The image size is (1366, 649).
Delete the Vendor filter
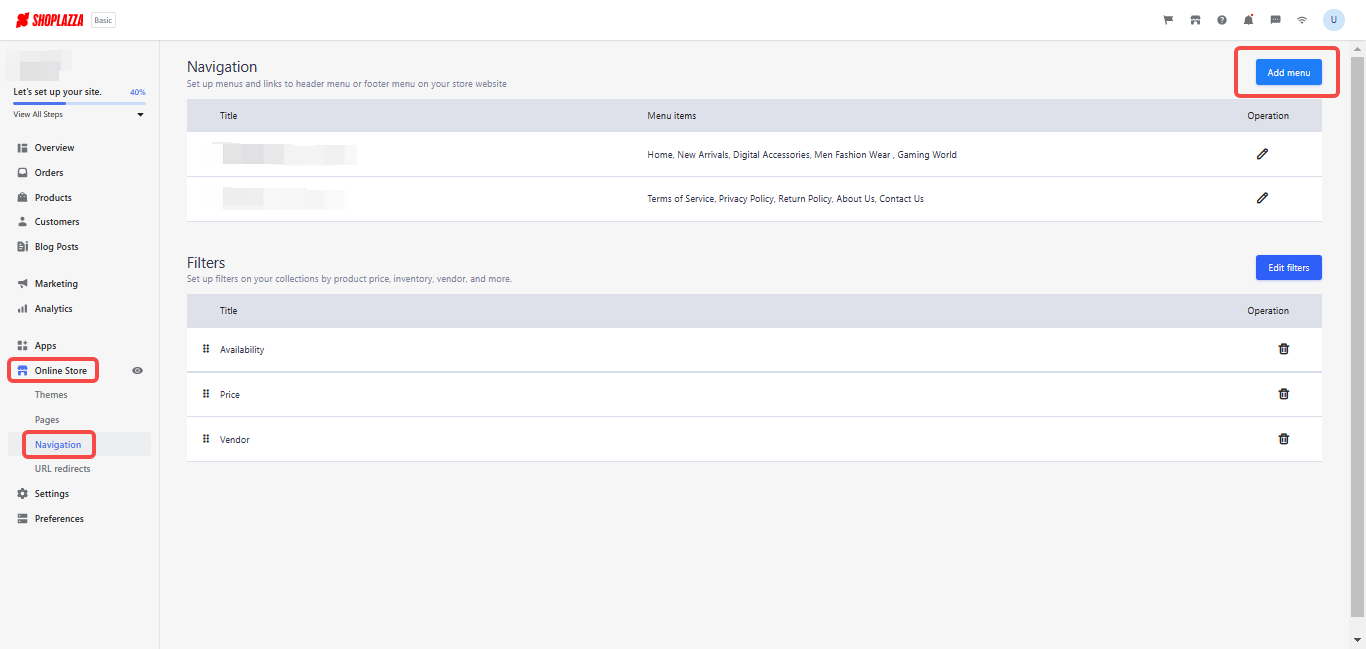coord(1284,439)
